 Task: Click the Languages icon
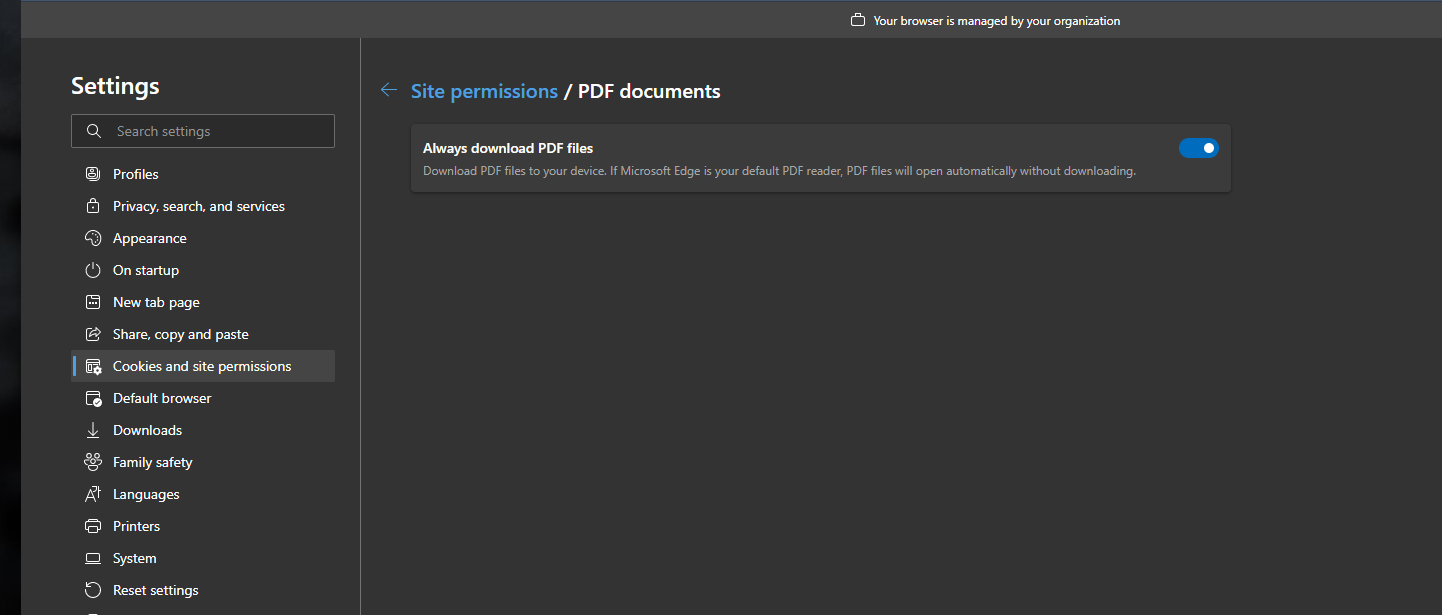point(93,494)
